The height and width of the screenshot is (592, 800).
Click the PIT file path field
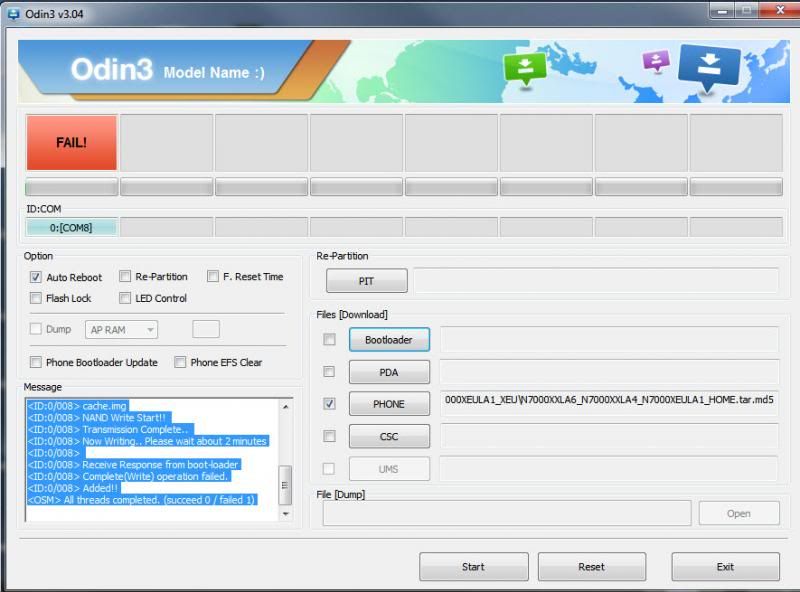click(x=596, y=280)
